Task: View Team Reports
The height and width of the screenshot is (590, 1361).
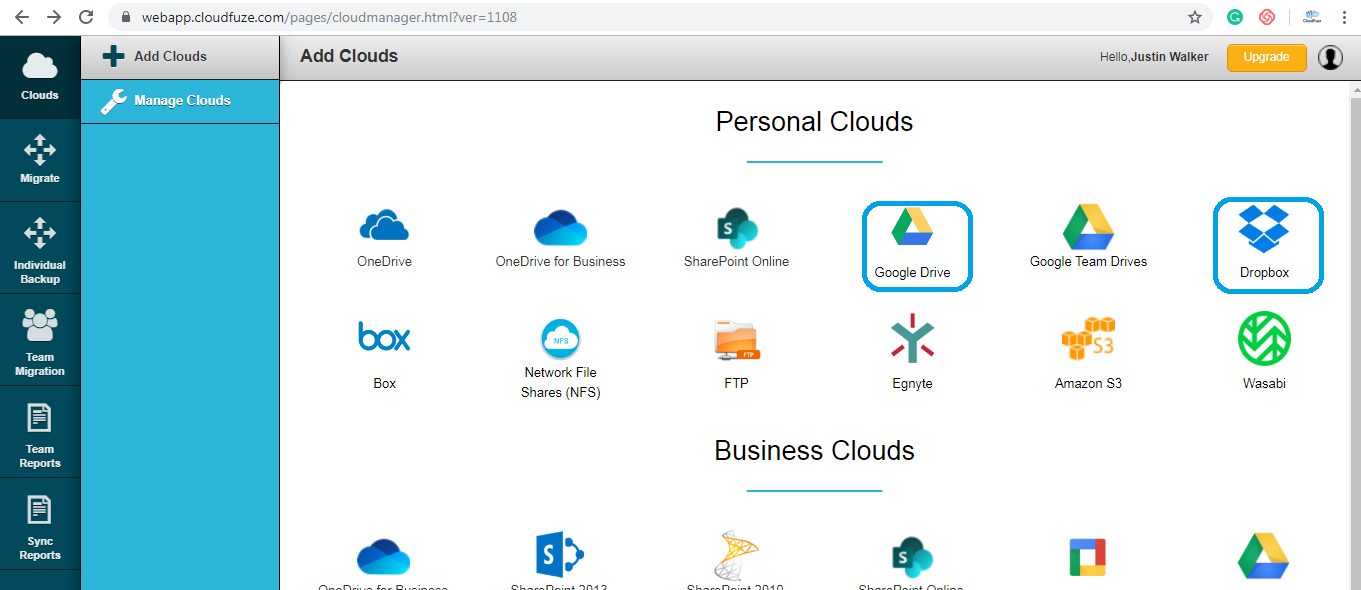Action: point(40,432)
